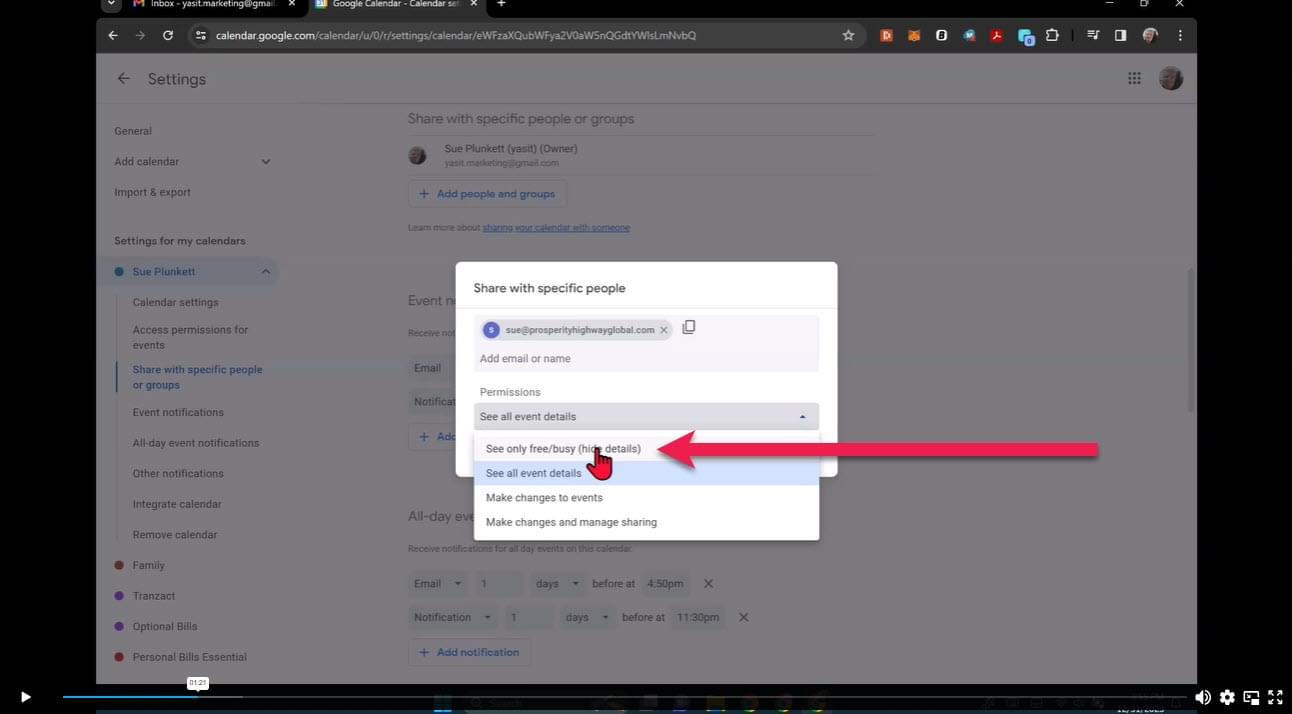Screen dimensions: 1292x714
Task: Copy the email address with copy icon
Action: click(688, 328)
